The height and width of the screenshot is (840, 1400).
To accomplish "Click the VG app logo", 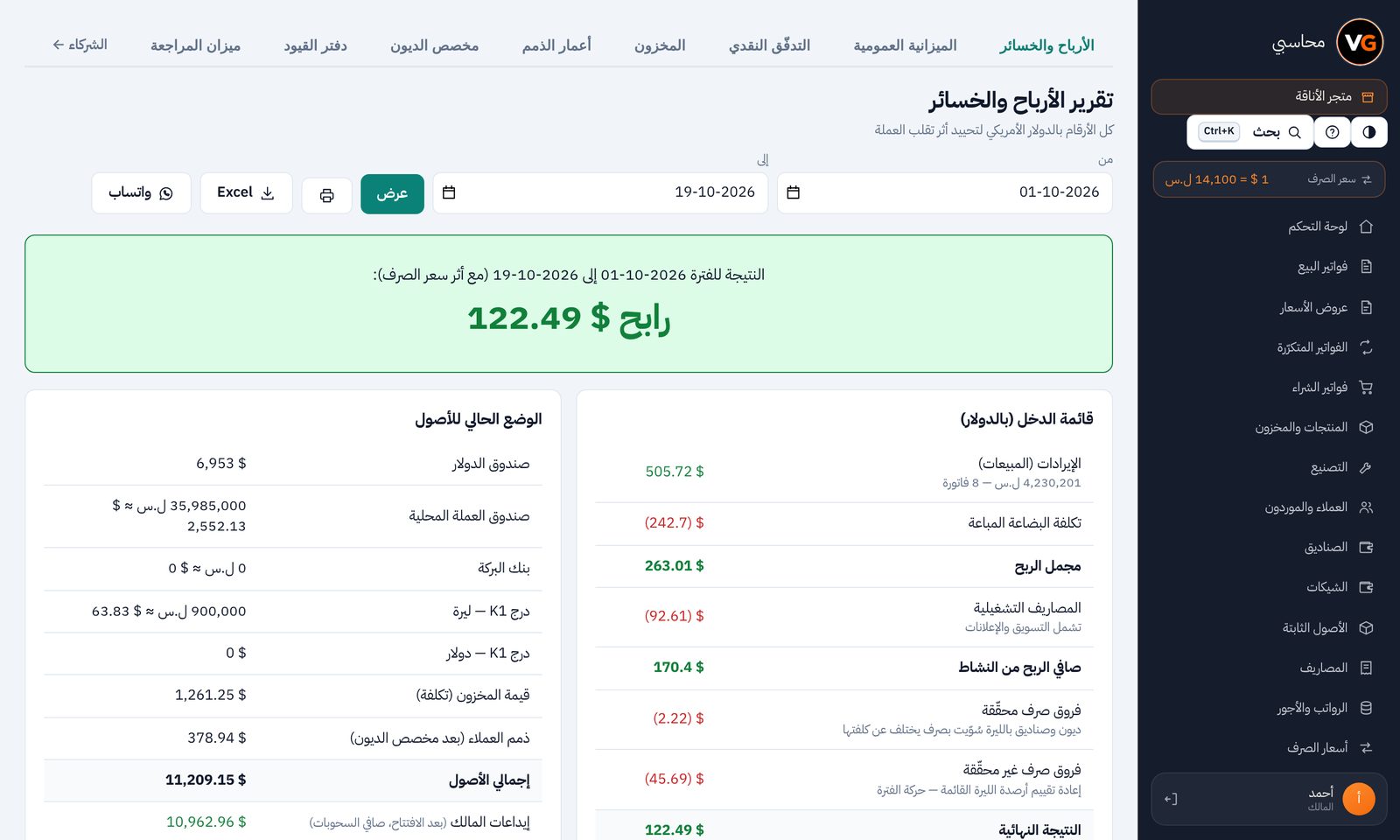I will click(x=1360, y=42).
